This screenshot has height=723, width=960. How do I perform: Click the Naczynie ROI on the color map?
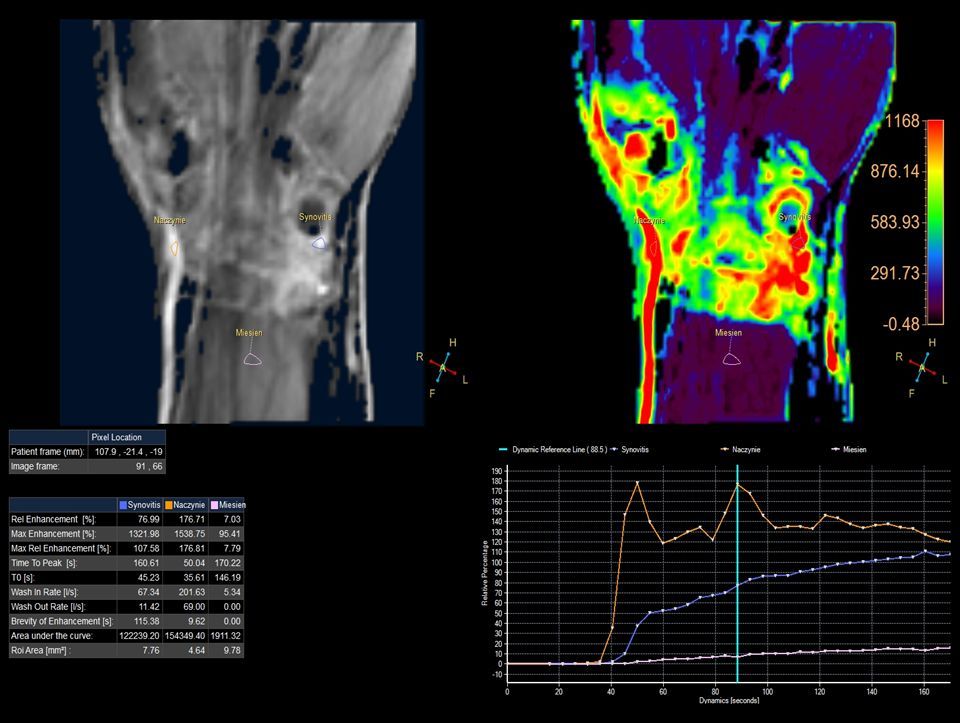pos(655,246)
